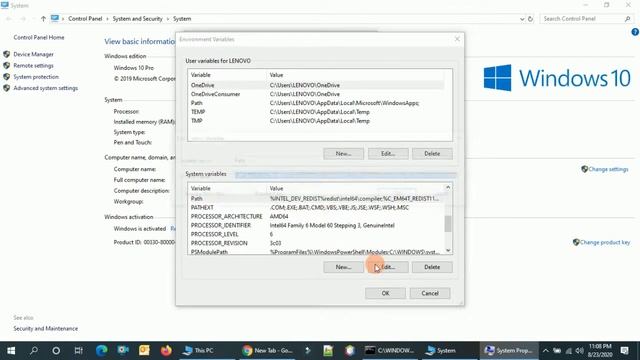This screenshot has width=640, height=360.
Task: Open the Windows Start menu
Action: point(11,350)
